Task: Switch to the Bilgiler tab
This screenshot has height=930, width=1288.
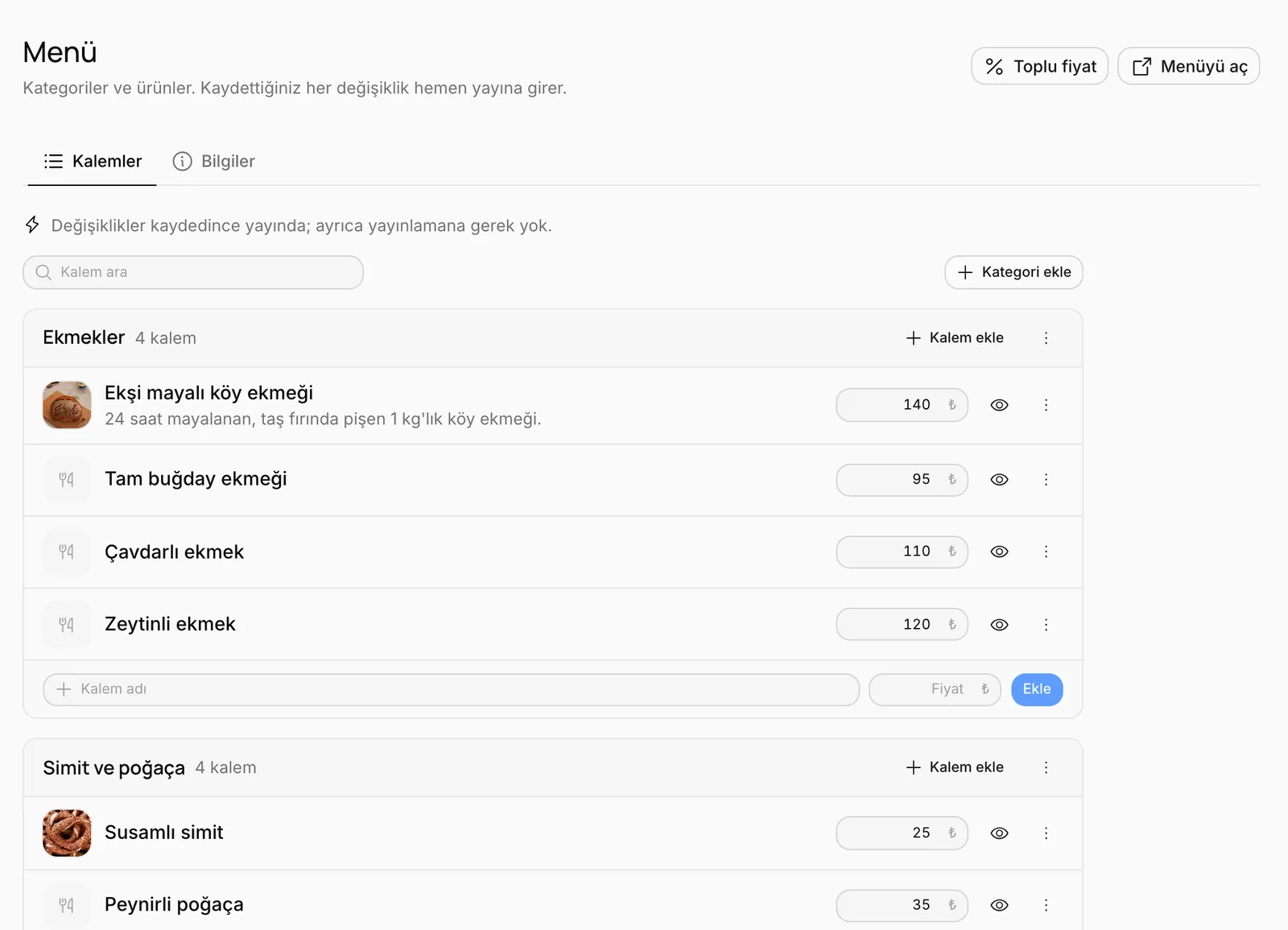Action: [213, 161]
